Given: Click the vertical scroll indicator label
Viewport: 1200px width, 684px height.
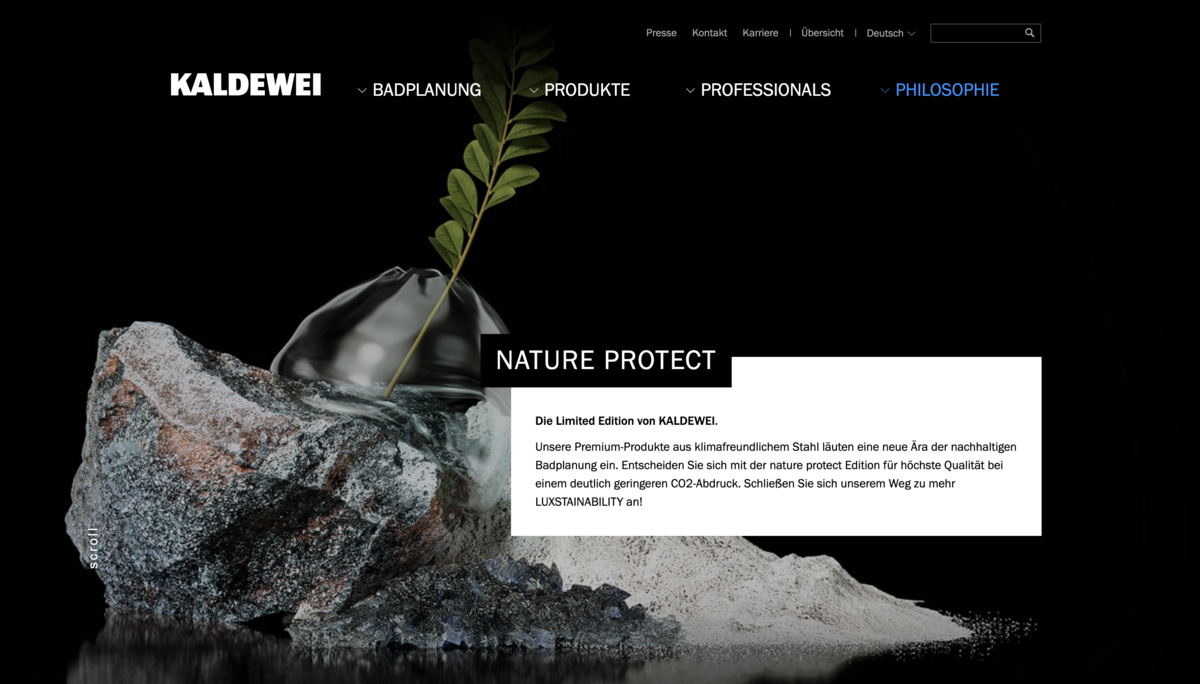Looking at the screenshot, I should click(x=93, y=547).
